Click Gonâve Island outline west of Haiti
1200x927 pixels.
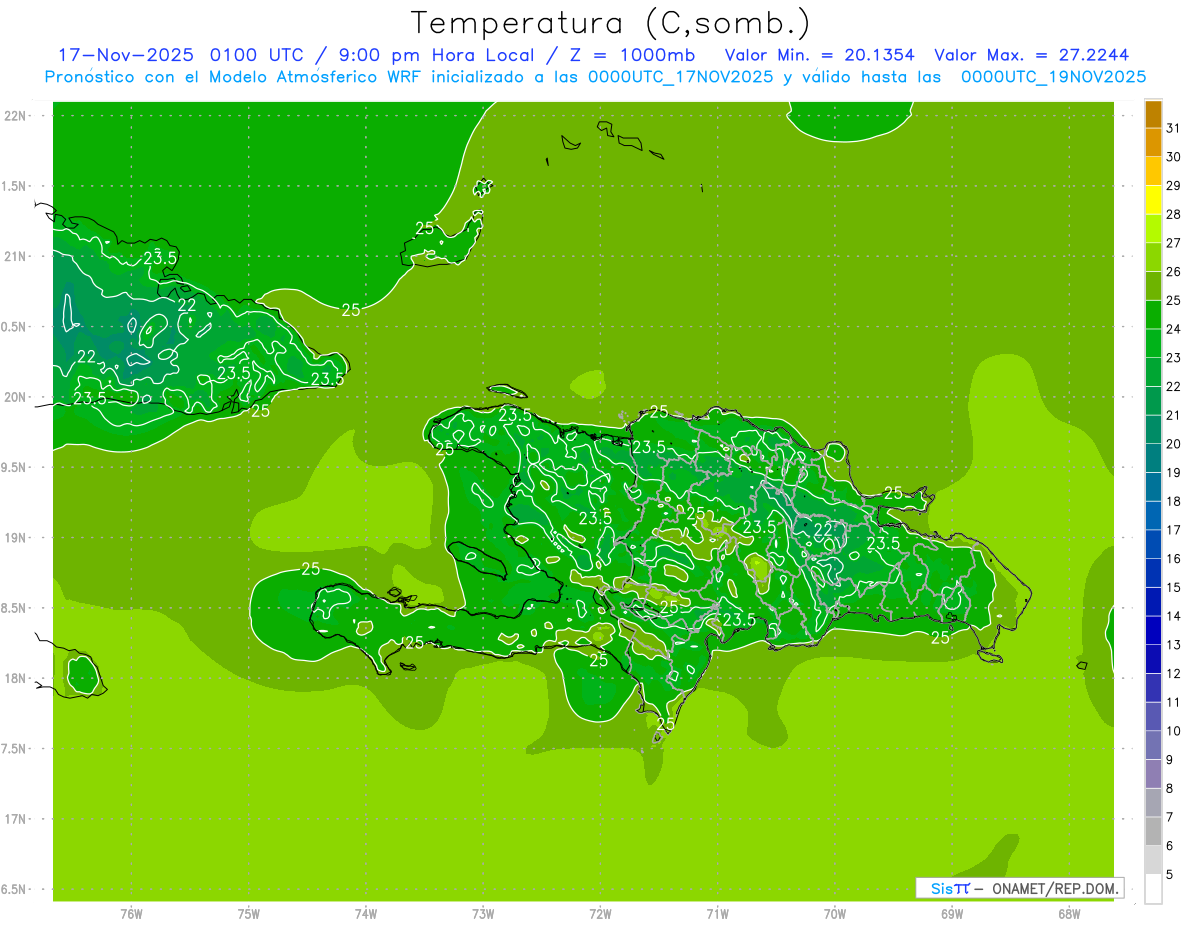[x=482, y=559]
